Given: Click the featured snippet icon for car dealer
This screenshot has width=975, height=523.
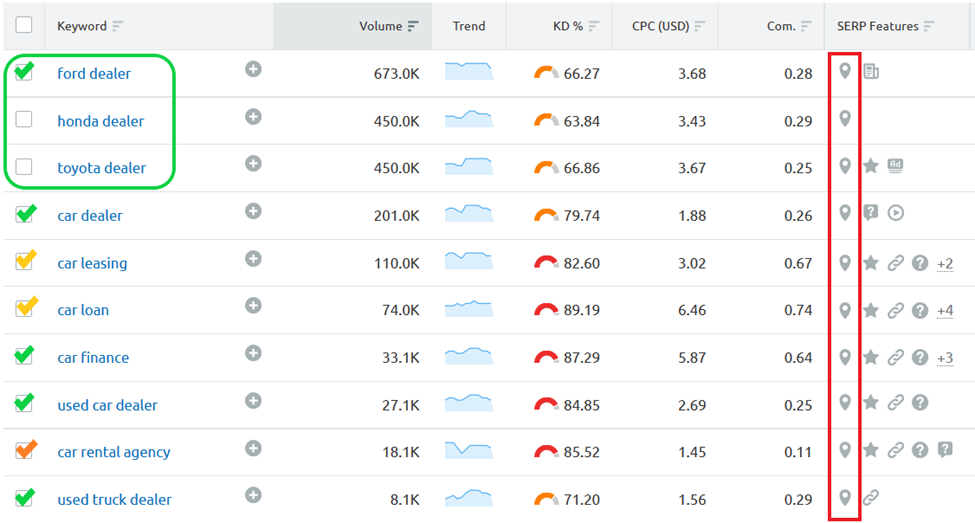Looking at the screenshot, I should point(871,213).
